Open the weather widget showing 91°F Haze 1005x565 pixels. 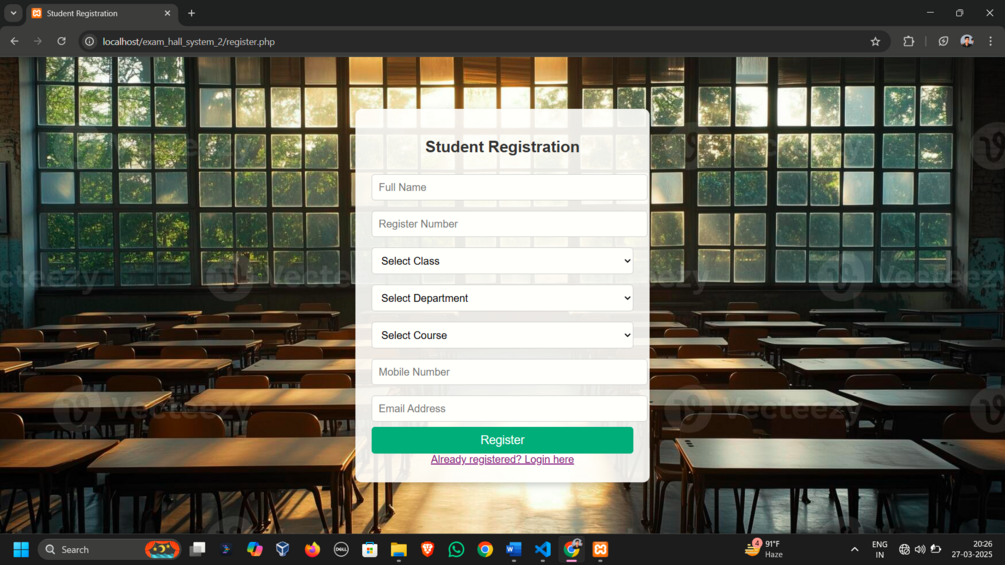[764, 549]
